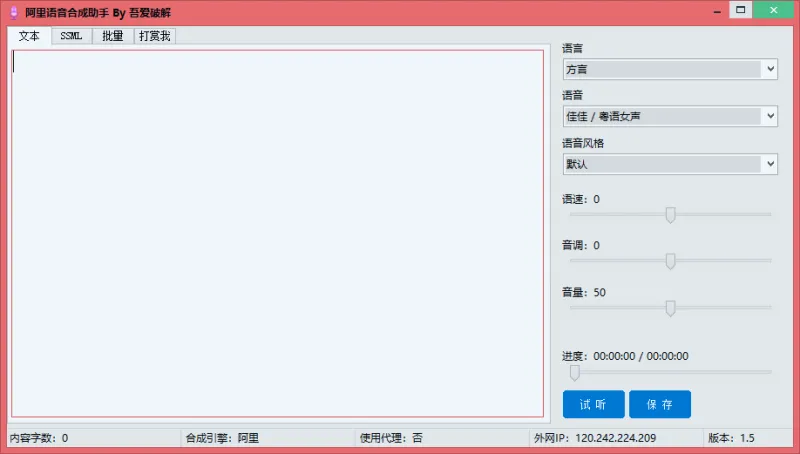Maximize the application window
The height and width of the screenshot is (454, 800).
coord(740,10)
